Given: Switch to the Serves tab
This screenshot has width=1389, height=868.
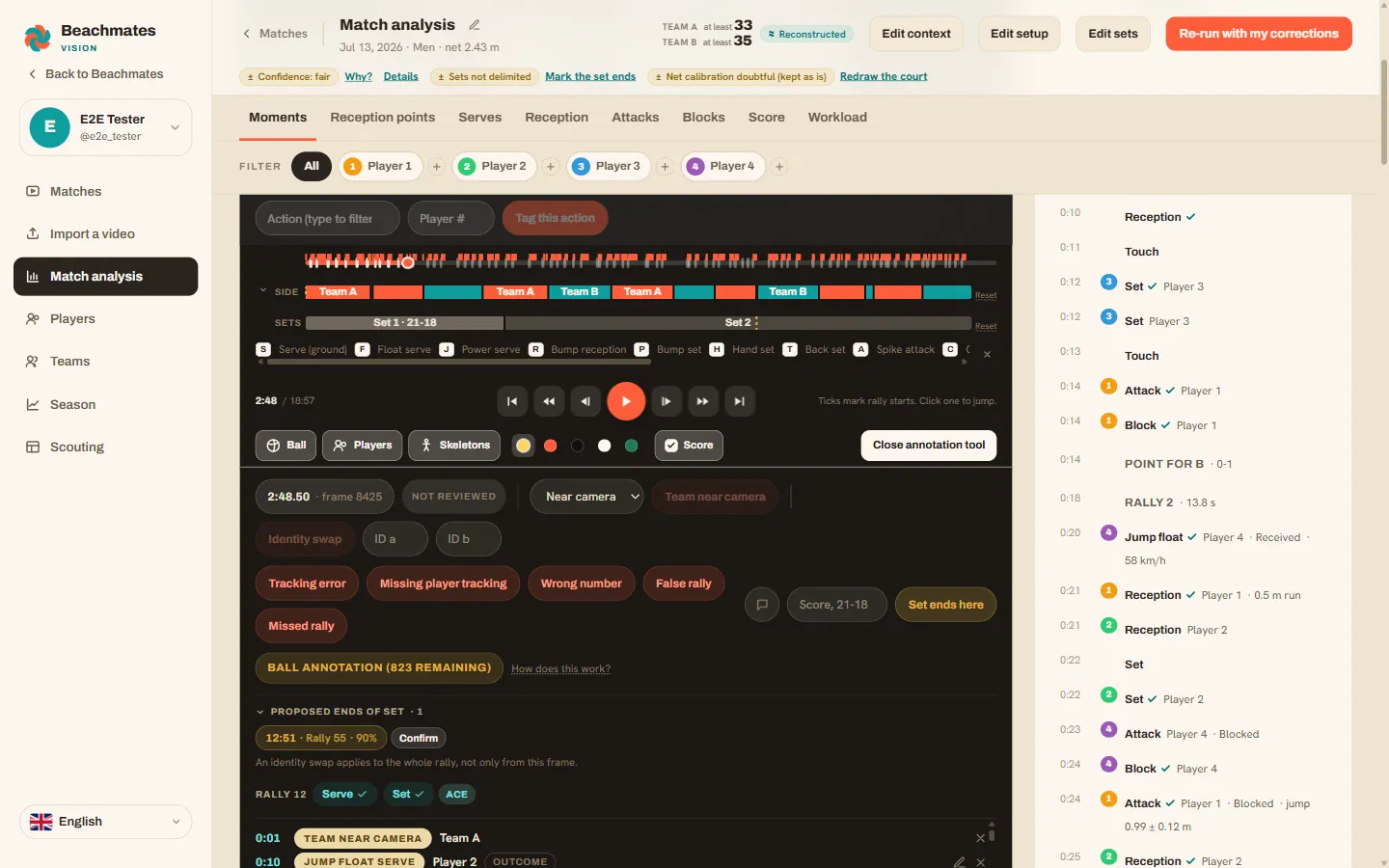Looking at the screenshot, I should coord(479,118).
